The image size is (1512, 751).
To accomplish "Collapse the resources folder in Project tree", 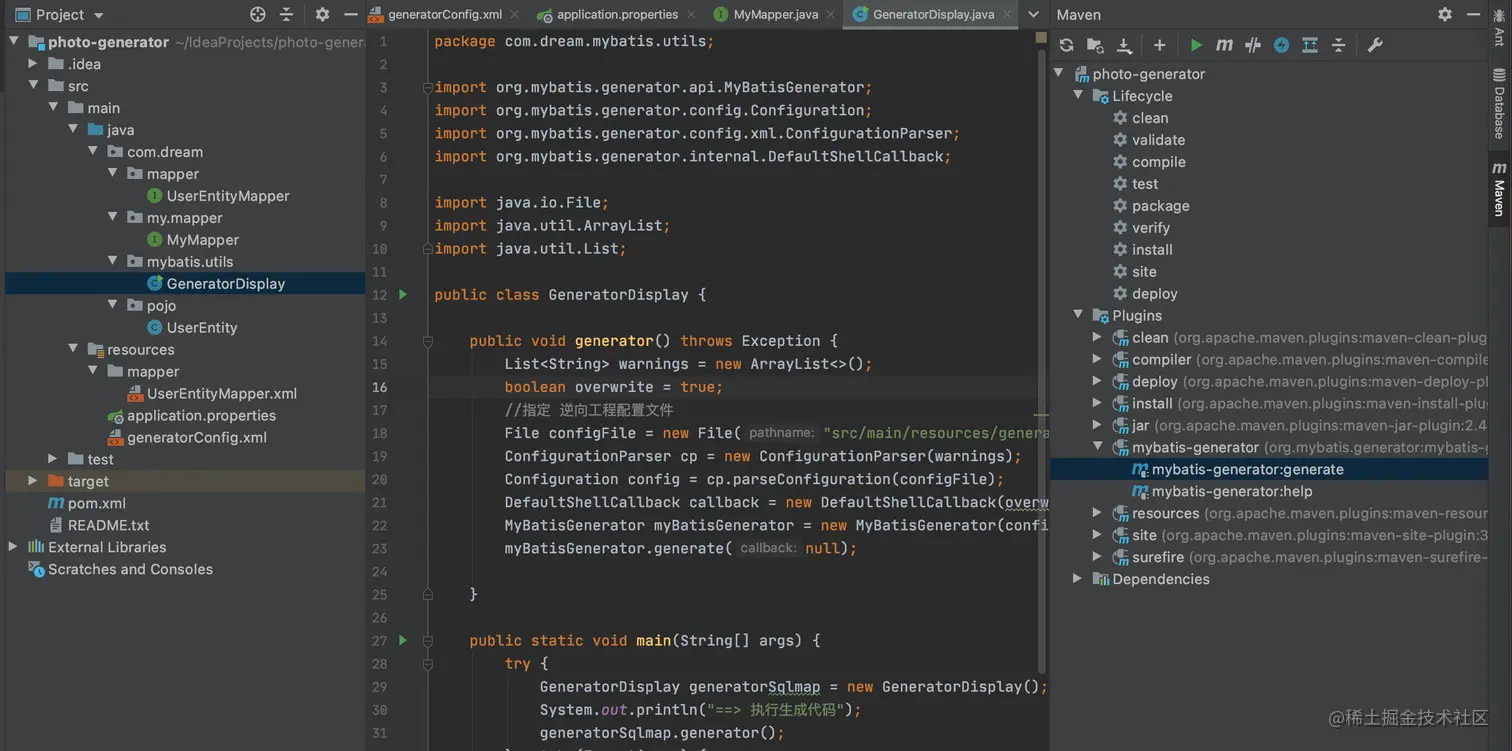I will [x=73, y=349].
